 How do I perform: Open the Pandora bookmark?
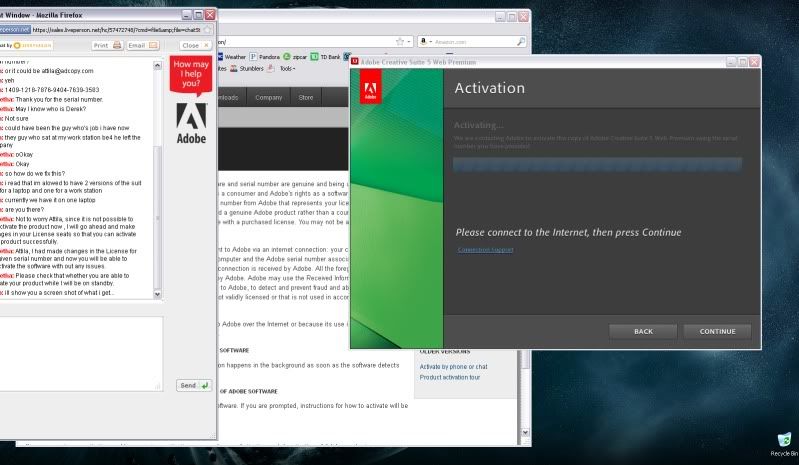tap(264, 57)
